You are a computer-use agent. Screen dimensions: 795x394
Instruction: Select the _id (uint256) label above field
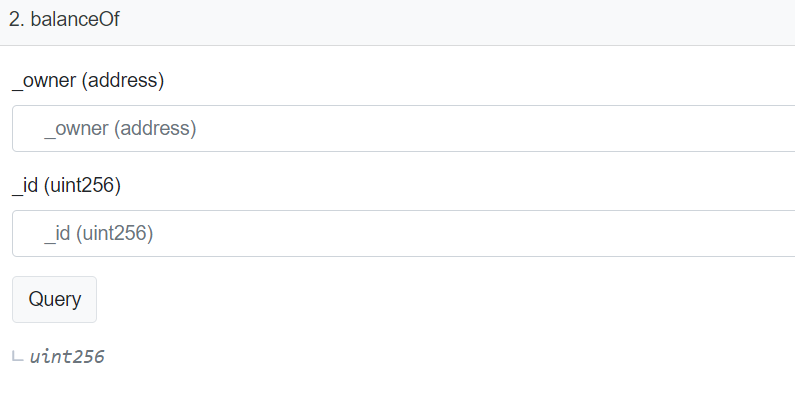[x=66, y=185]
